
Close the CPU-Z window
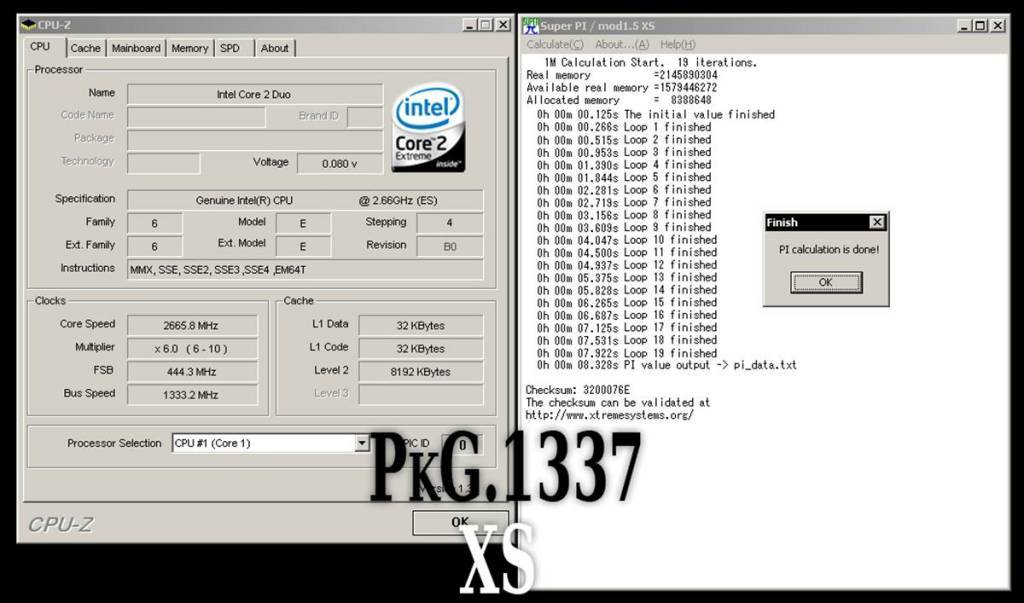pyautogui.click(x=503, y=25)
